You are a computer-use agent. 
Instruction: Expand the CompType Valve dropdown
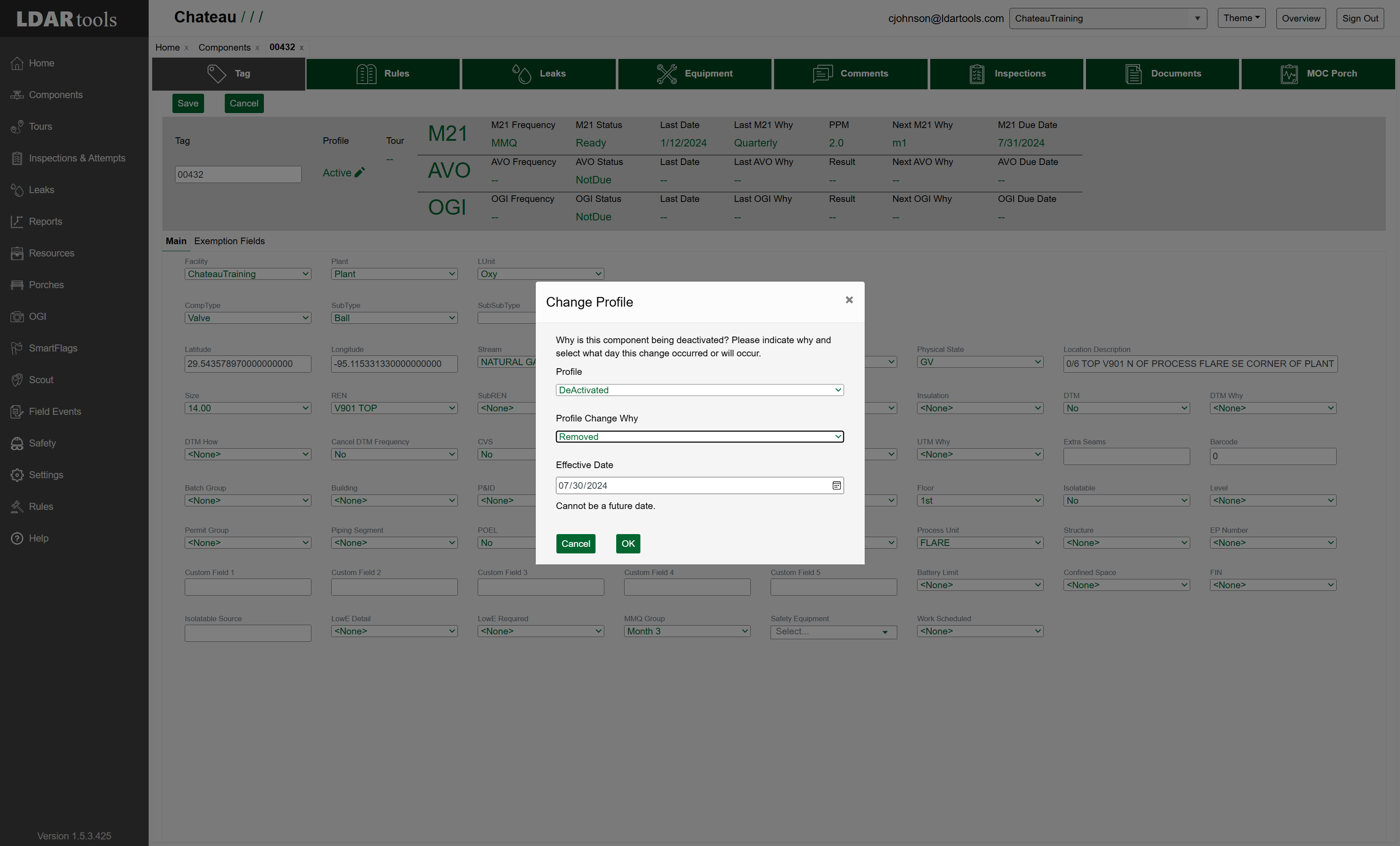click(248, 318)
